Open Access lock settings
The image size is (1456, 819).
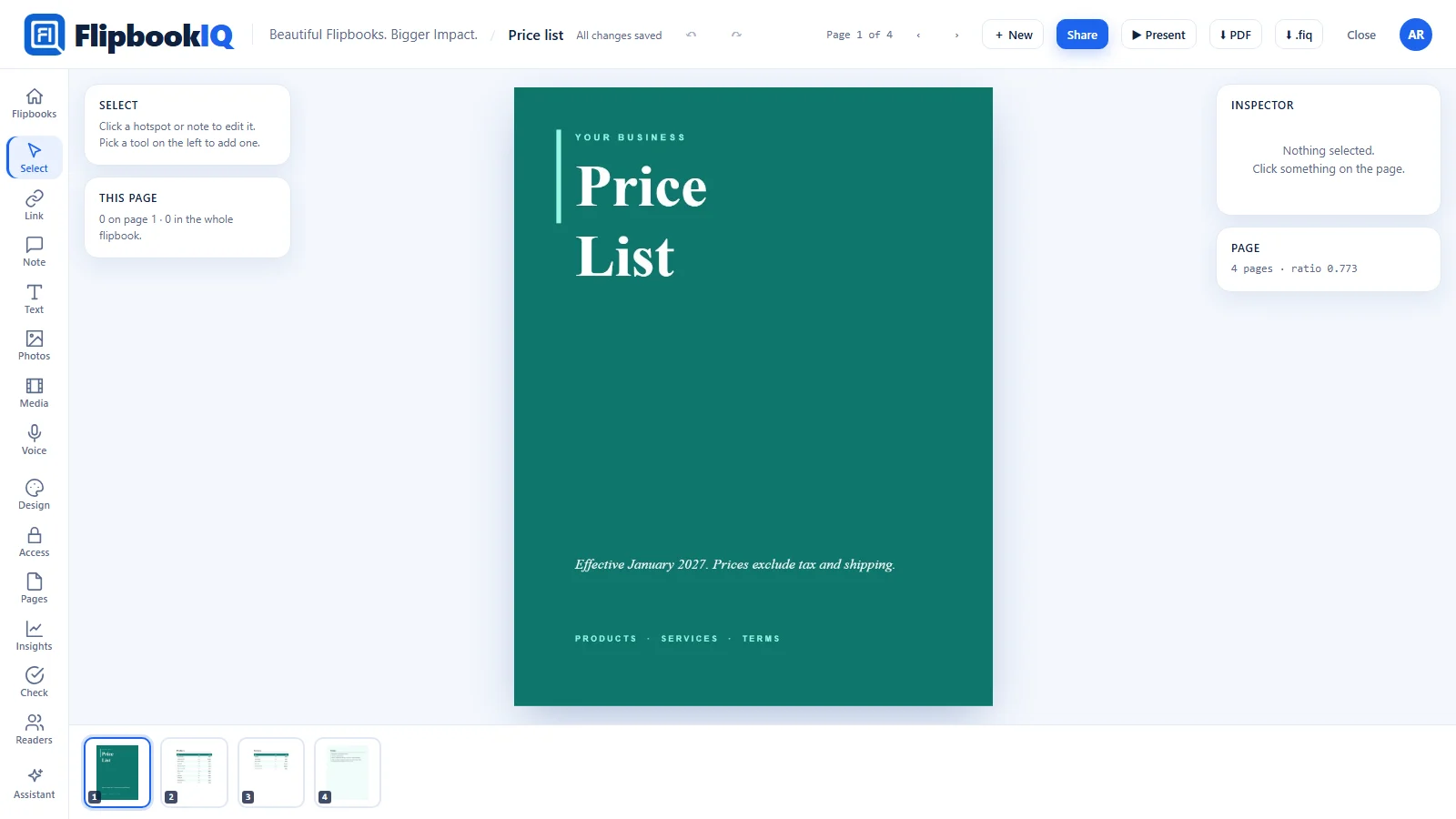tap(34, 542)
